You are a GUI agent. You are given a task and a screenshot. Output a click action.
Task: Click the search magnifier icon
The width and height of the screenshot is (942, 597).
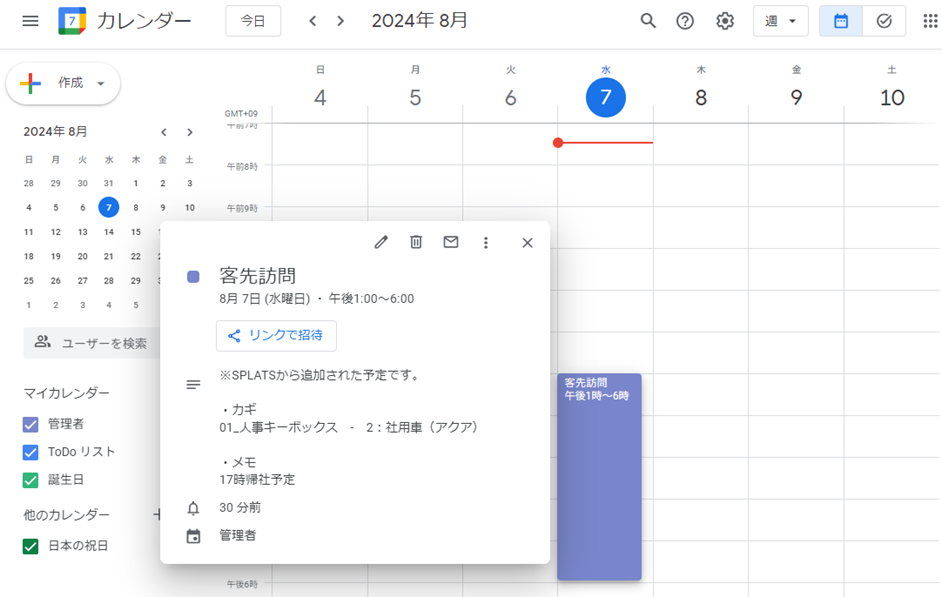648,21
